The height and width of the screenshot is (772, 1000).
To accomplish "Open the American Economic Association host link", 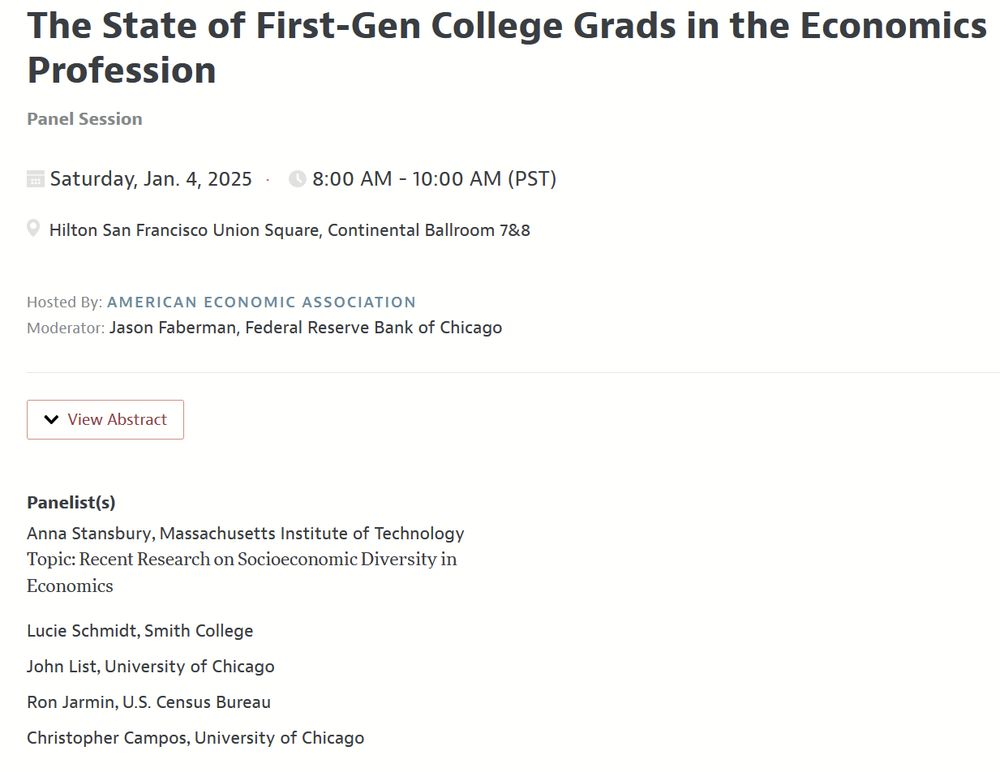I will [x=261, y=302].
